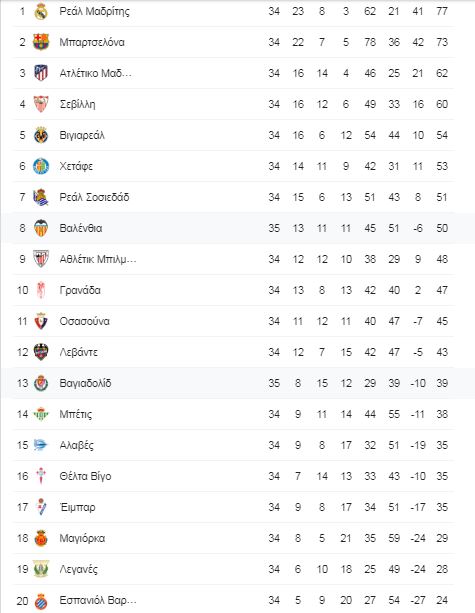475x613 pixels.
Task: Open the Βαγιαδολίδ team row
Action: pyautogui.click(x=234, y=383)
